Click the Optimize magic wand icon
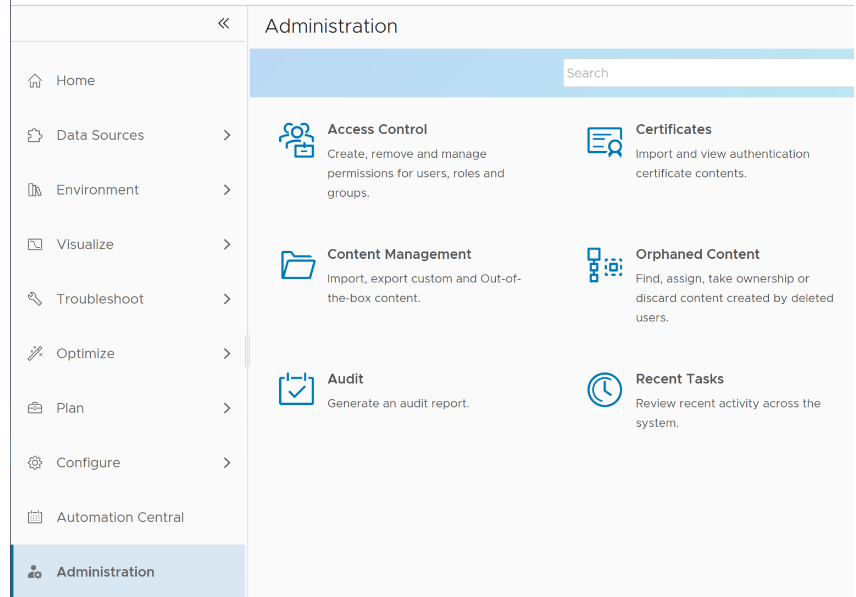Image resolution: width=856 pixels, height=597 pixels. pos(35,354)
